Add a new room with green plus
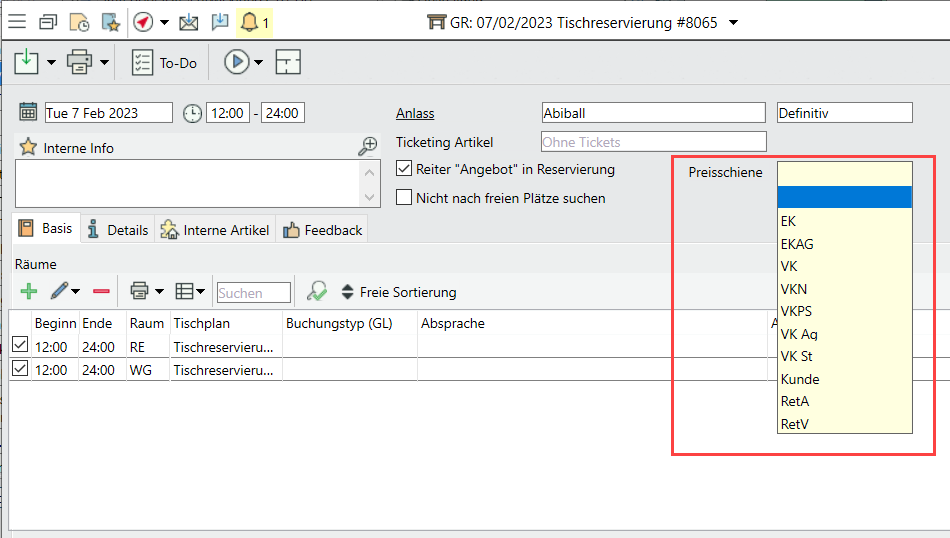 [x=29, y=291]
